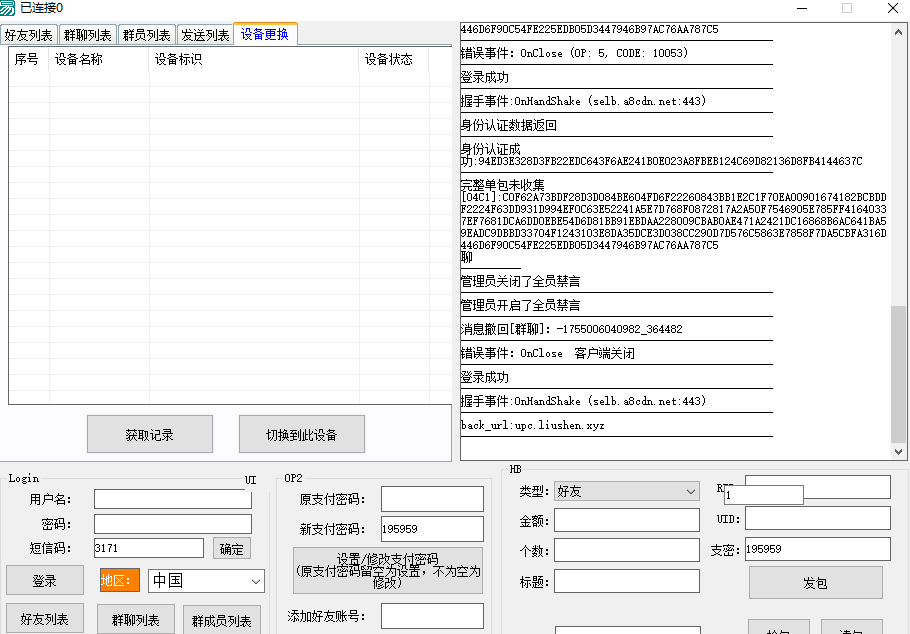
Task: Open the 群聊列表 tab
Action: pos(88,35)
